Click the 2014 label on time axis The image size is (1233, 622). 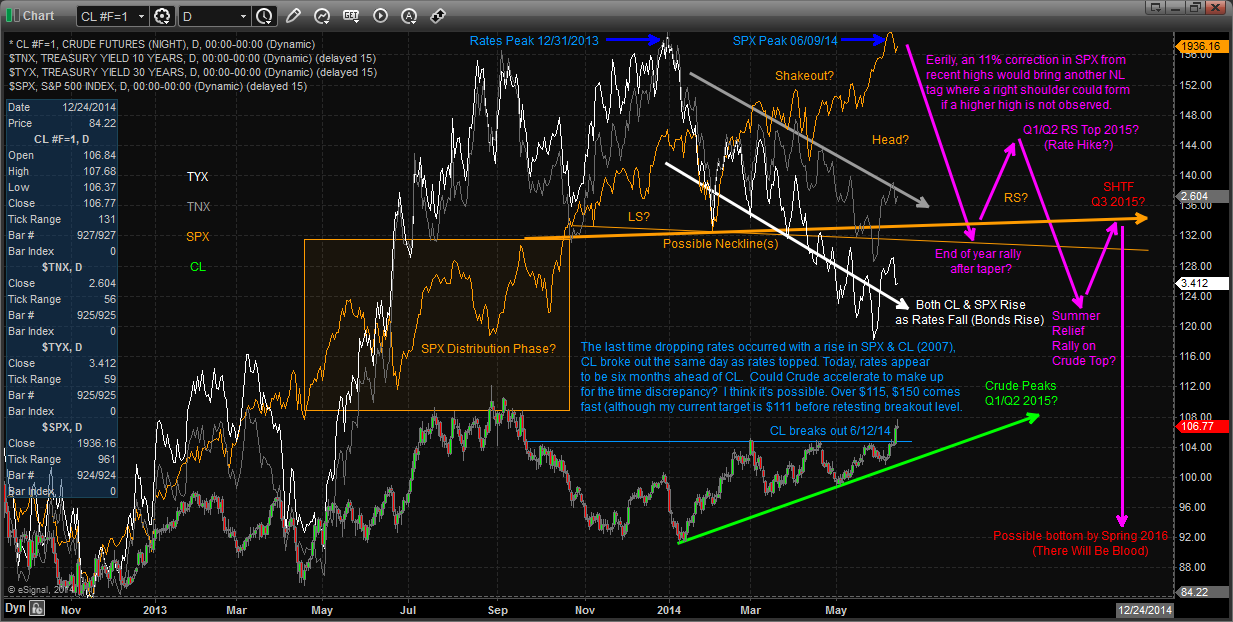point(669,608)
